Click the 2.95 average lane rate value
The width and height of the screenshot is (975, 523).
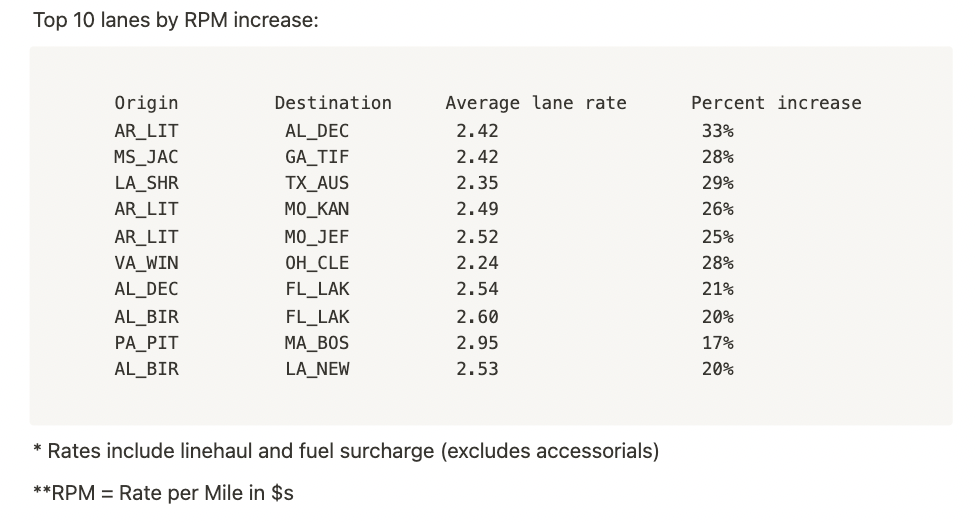tap(477, 343)
